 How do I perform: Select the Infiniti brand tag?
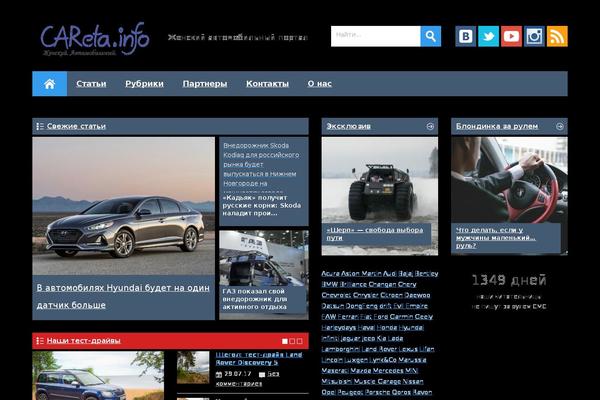pos(330,338)
